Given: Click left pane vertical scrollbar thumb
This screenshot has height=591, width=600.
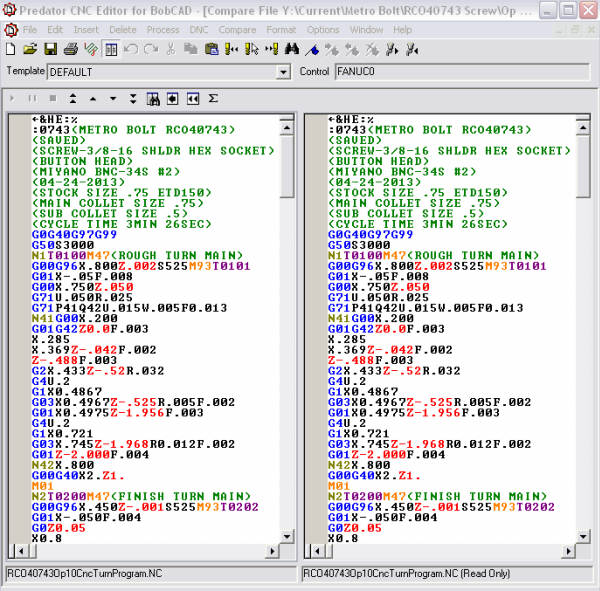Looking at the screenshot, I should [x=287, y=167].
